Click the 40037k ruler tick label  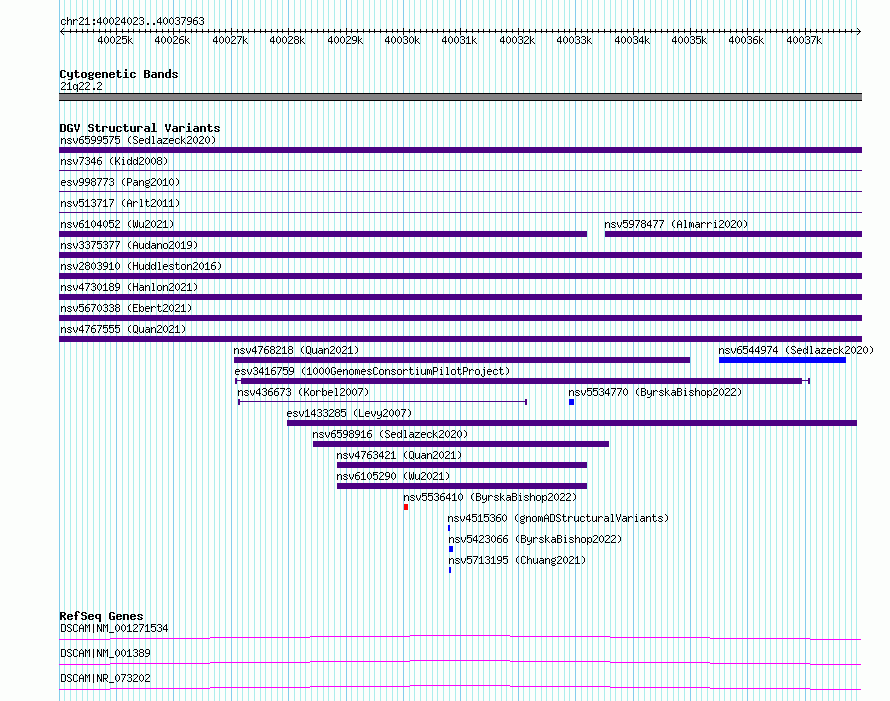[804, 40]
